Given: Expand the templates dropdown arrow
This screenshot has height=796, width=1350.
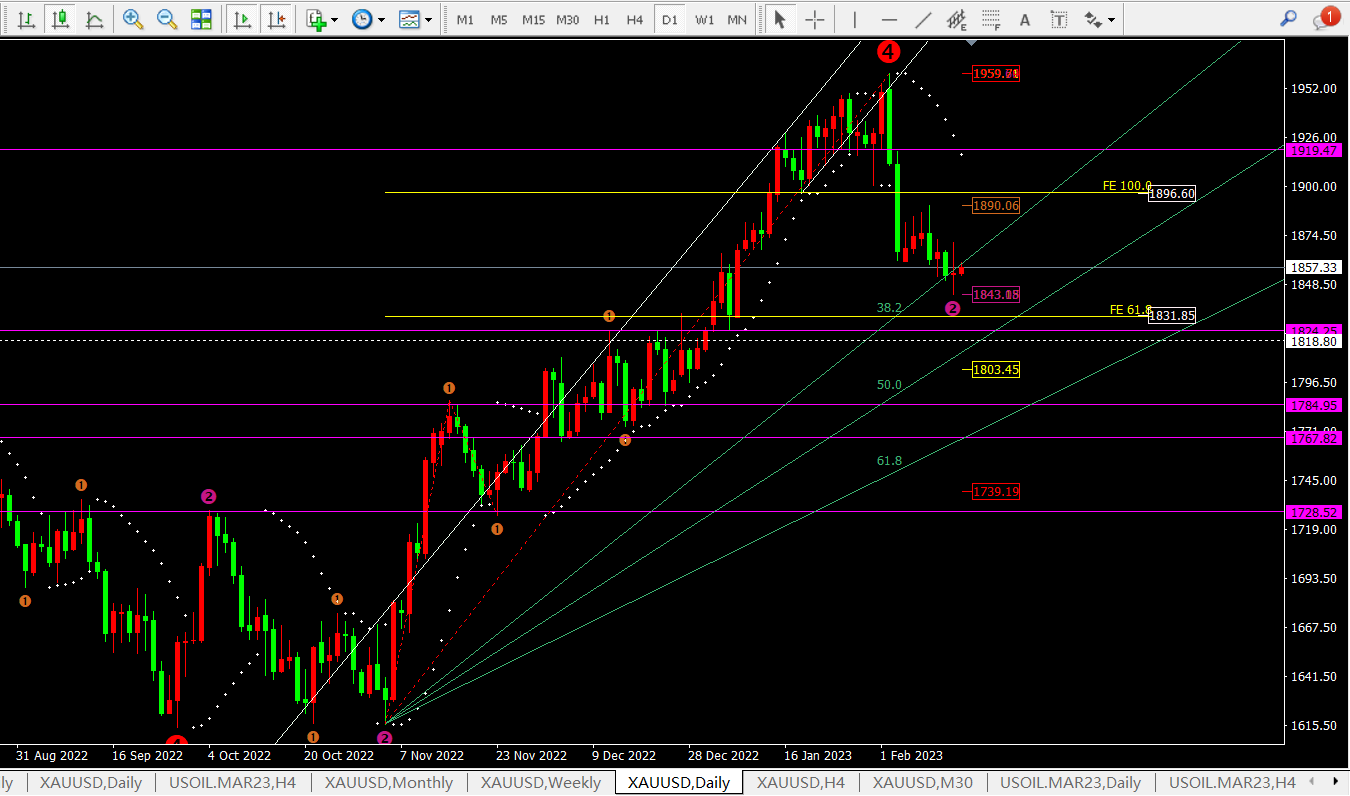Looking at the screenshot, I should pyautogui.click(x=428, y=19).
